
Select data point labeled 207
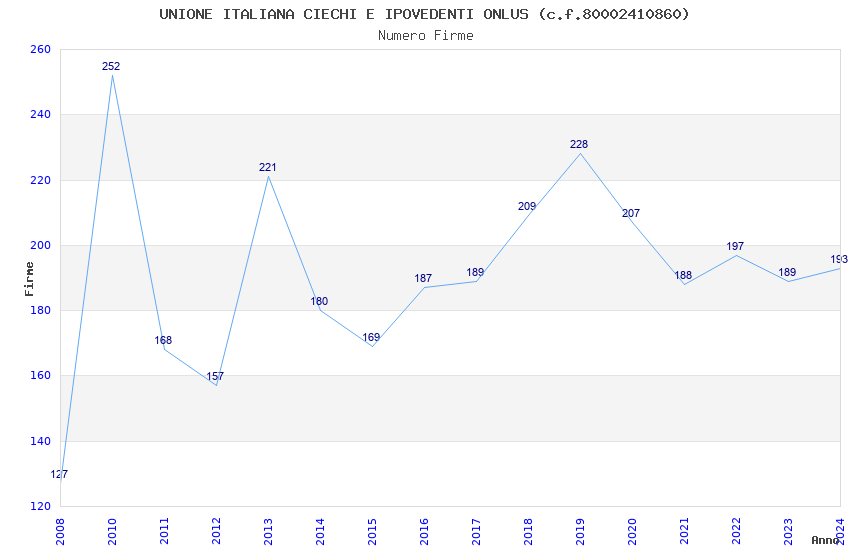pyautogui.click(x=631, y=213)
